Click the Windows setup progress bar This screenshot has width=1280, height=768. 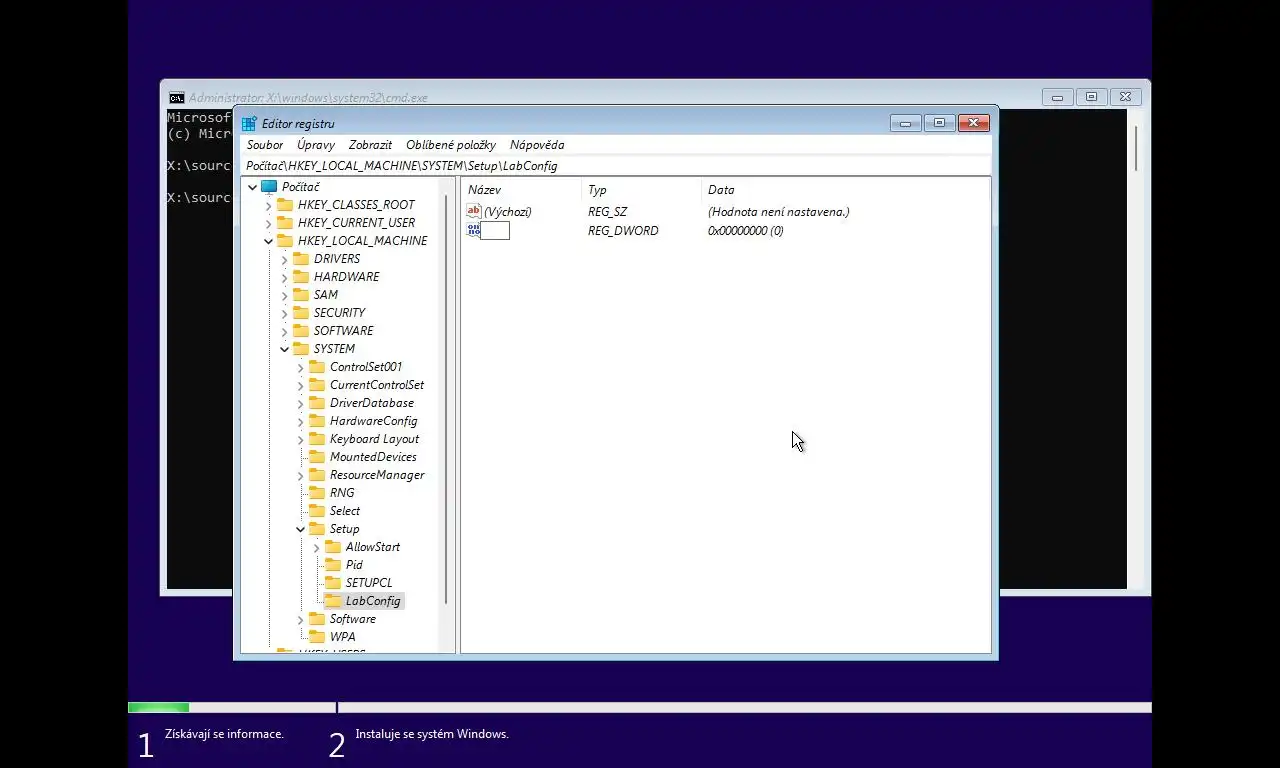(x=640, y=708)
